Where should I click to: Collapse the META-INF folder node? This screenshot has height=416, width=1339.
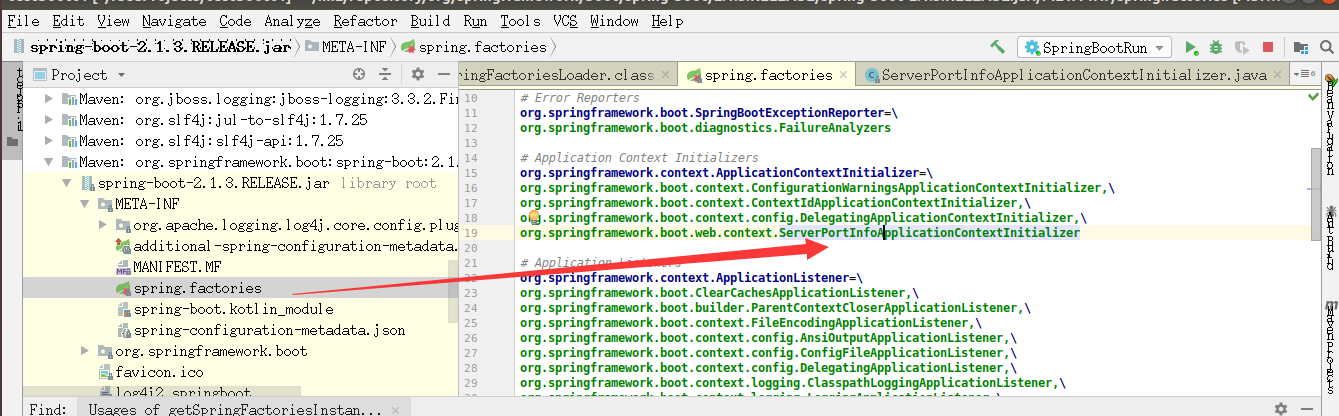[x=86, y=204]
